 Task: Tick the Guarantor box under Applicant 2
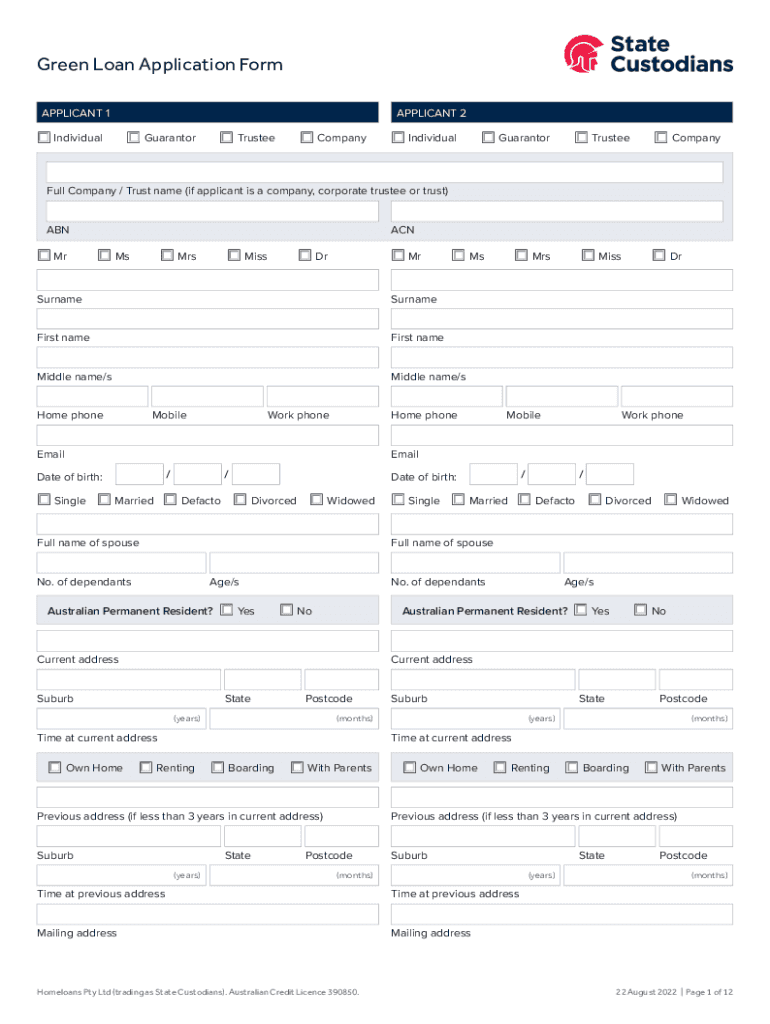[x=488, y=138]
